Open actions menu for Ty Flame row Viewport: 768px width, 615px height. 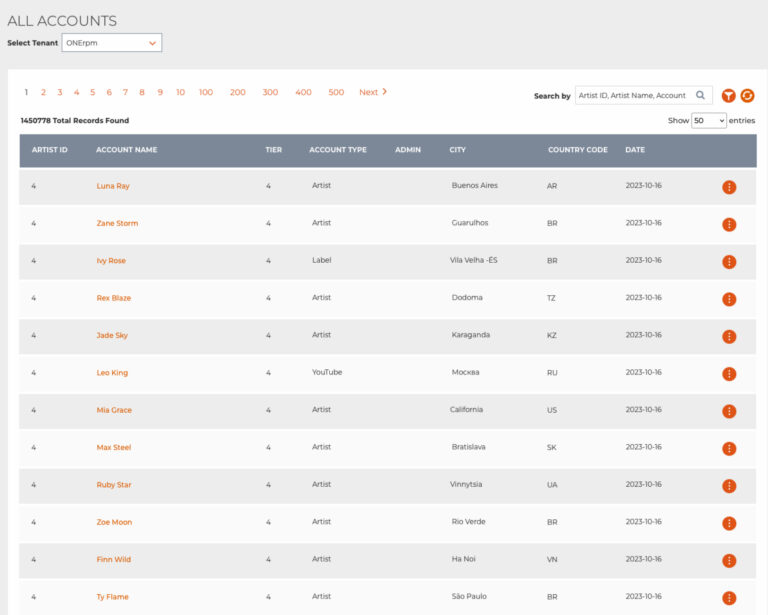(x=729, y=598)
